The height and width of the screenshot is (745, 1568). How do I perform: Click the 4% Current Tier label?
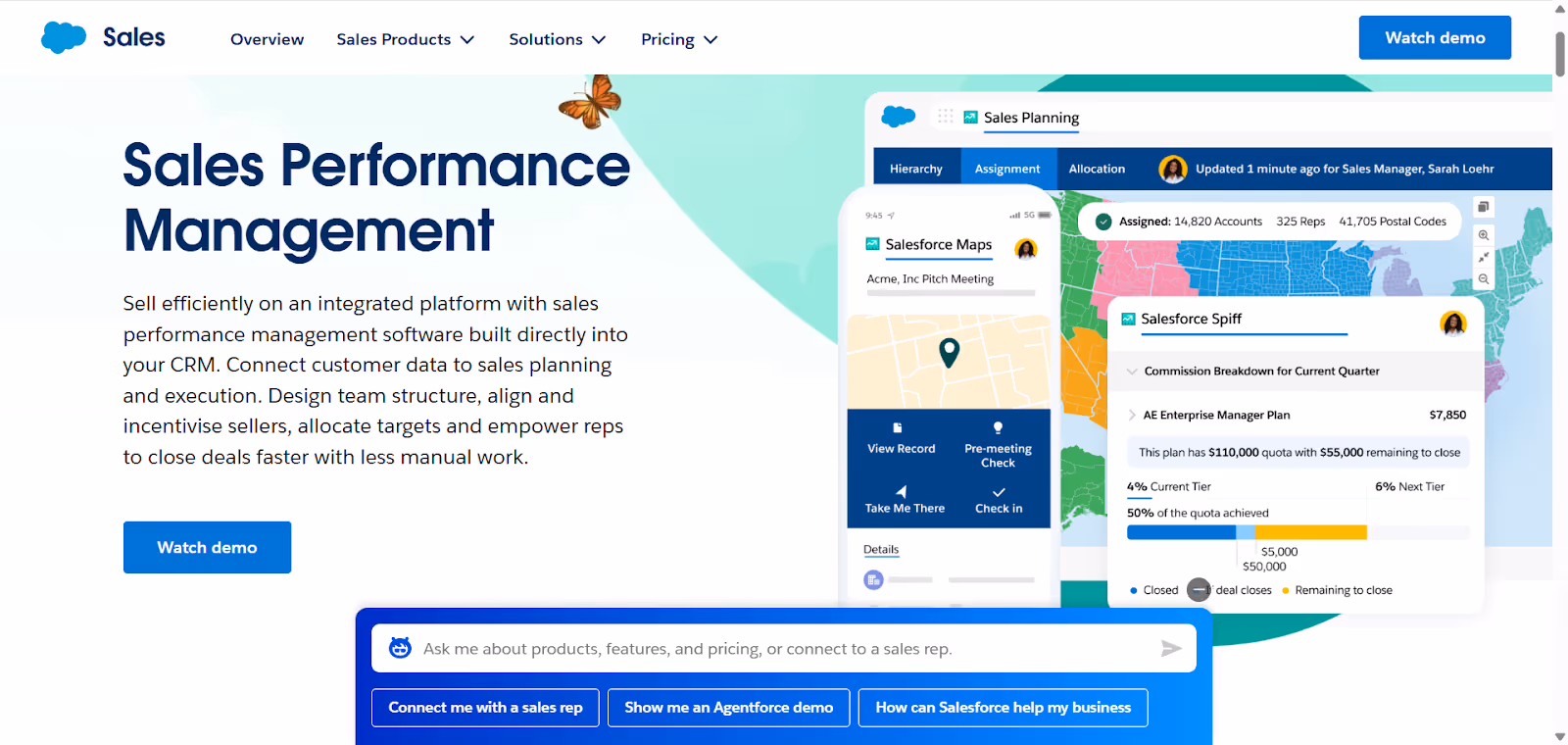1169,486
